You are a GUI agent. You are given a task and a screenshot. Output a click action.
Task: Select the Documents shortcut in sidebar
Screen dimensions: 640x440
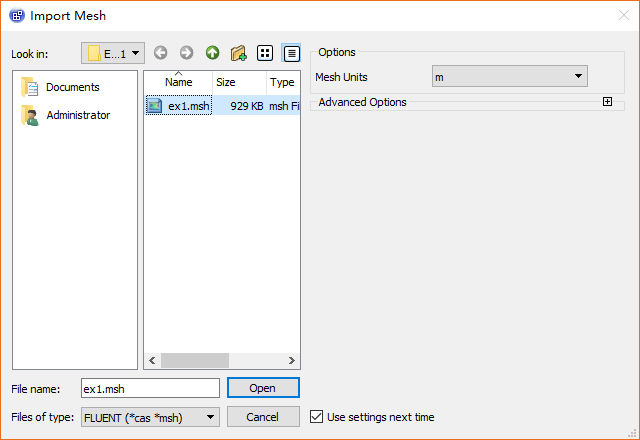click(61, 87)
